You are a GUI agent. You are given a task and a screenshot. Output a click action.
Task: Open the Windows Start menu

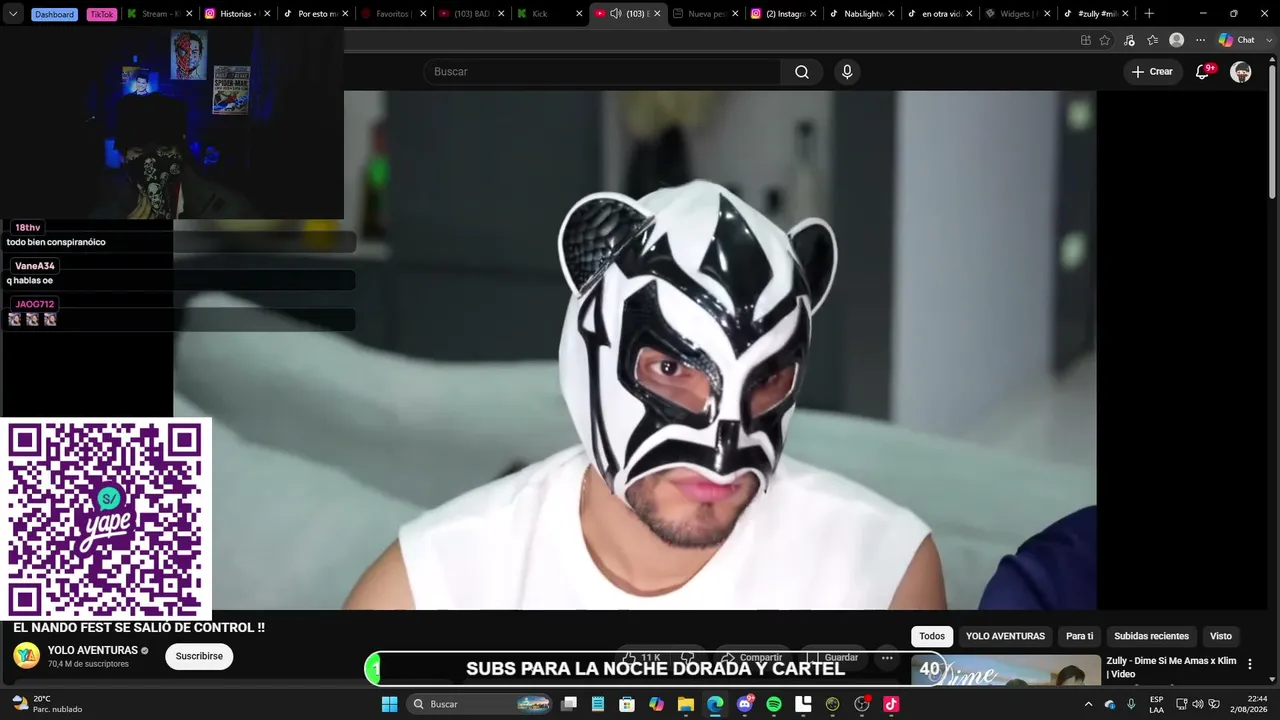[x=389, y=704]
